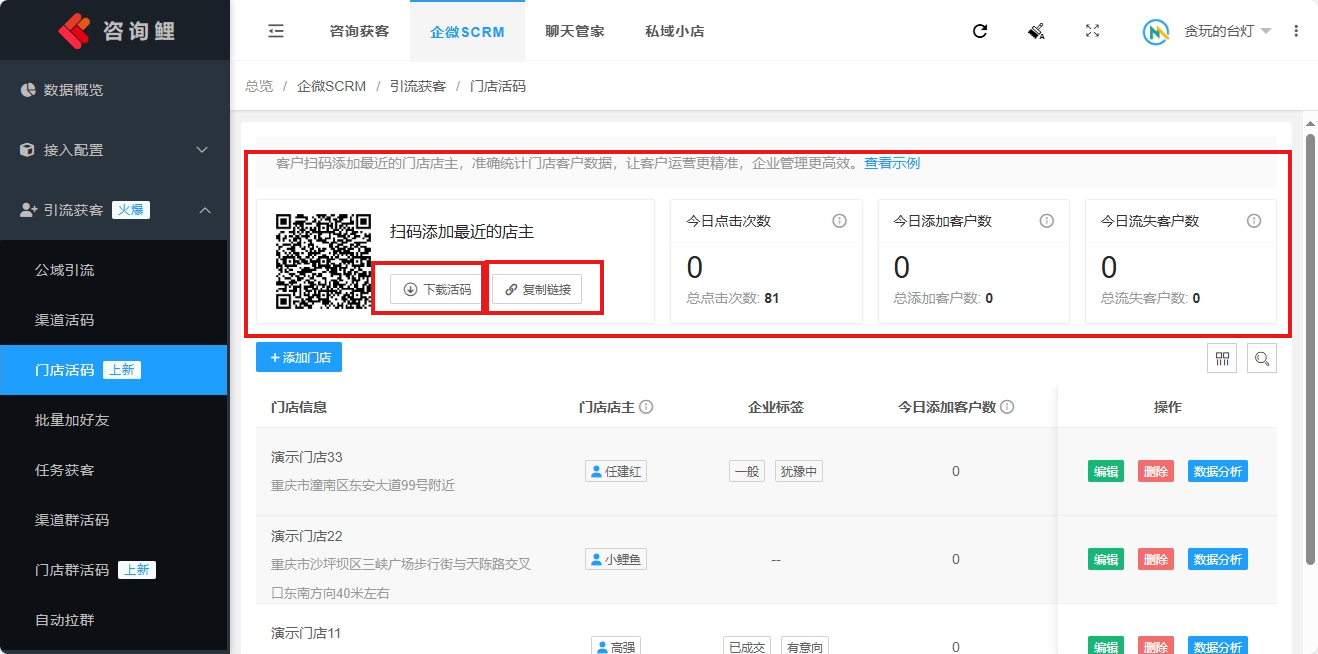
Task: Click 删除 for 演示门店33
Action: coord(1156,472)
